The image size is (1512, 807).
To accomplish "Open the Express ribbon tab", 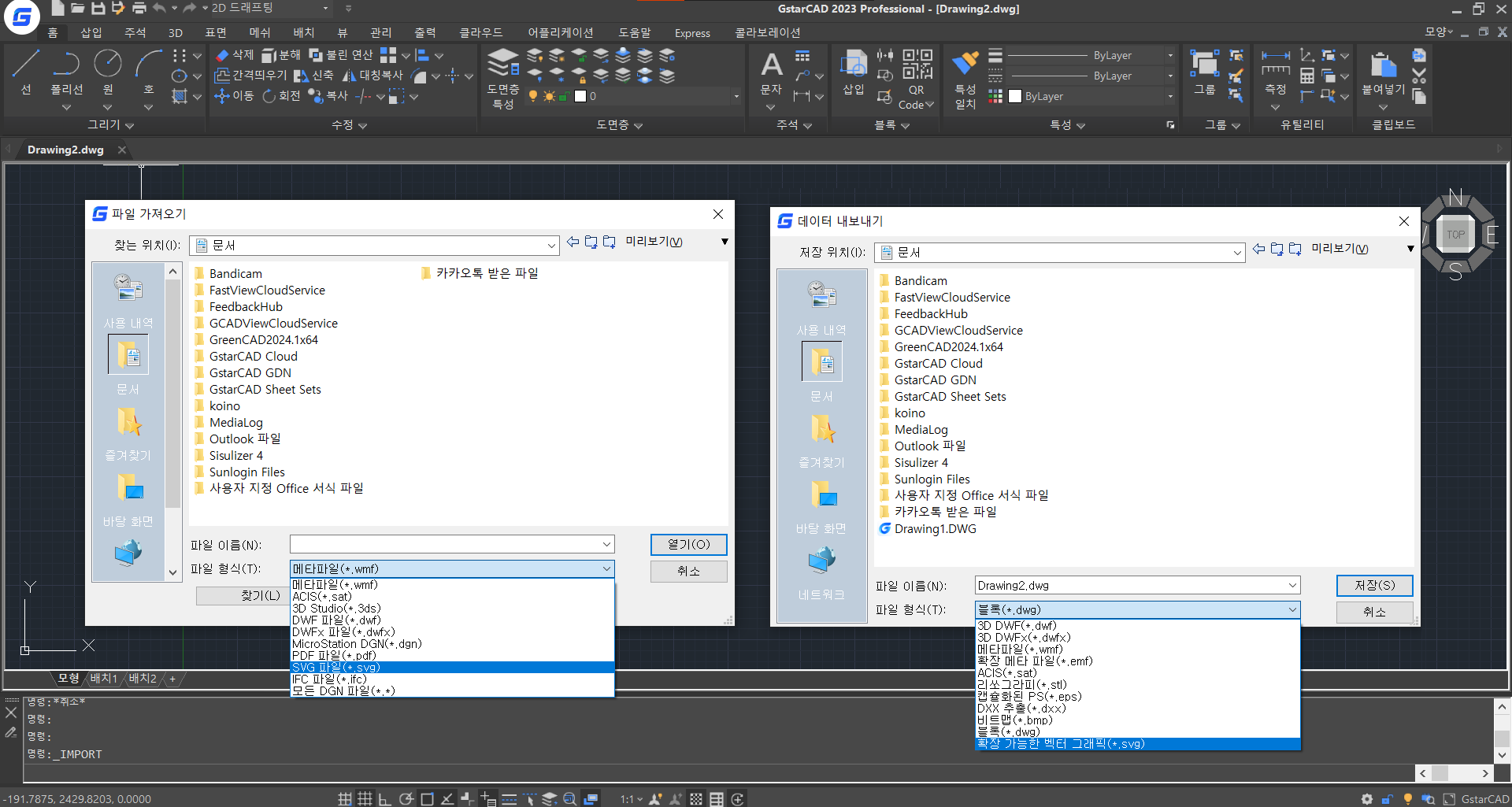I will 692,32.
